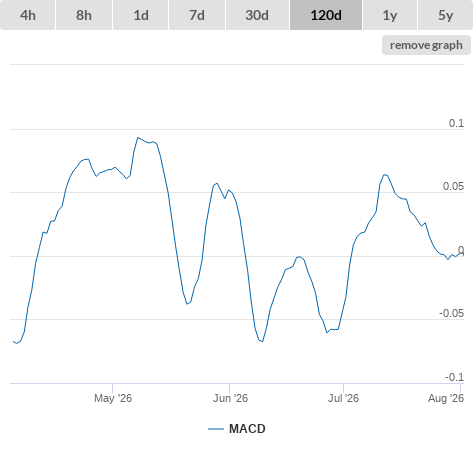Viewport: 474px width, 455px height.
Task: Click the 0.1 y-axis value label
Action: [x=456, y=123]
